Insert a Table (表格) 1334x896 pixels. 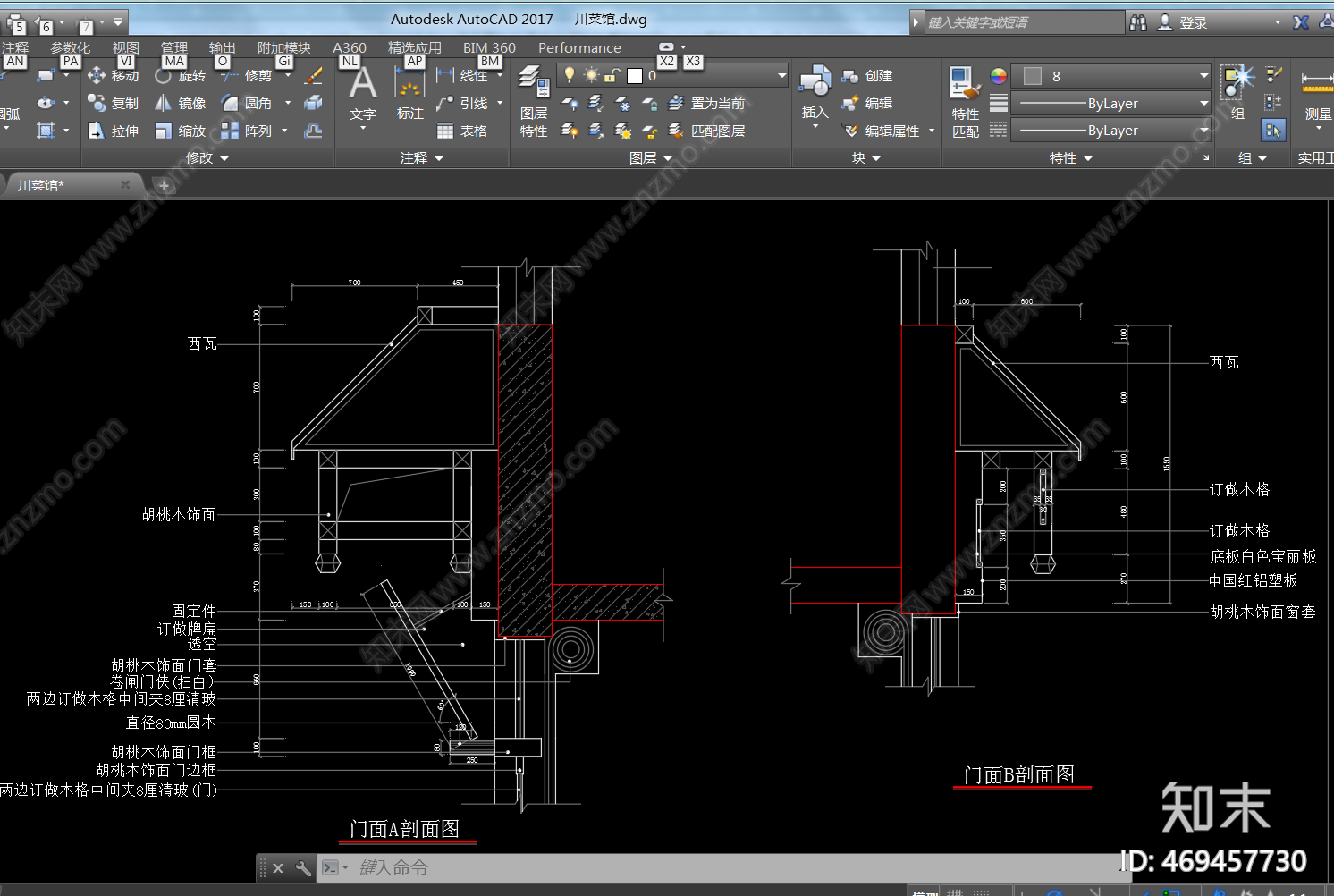pyautogui.click(x=462, y=131)
